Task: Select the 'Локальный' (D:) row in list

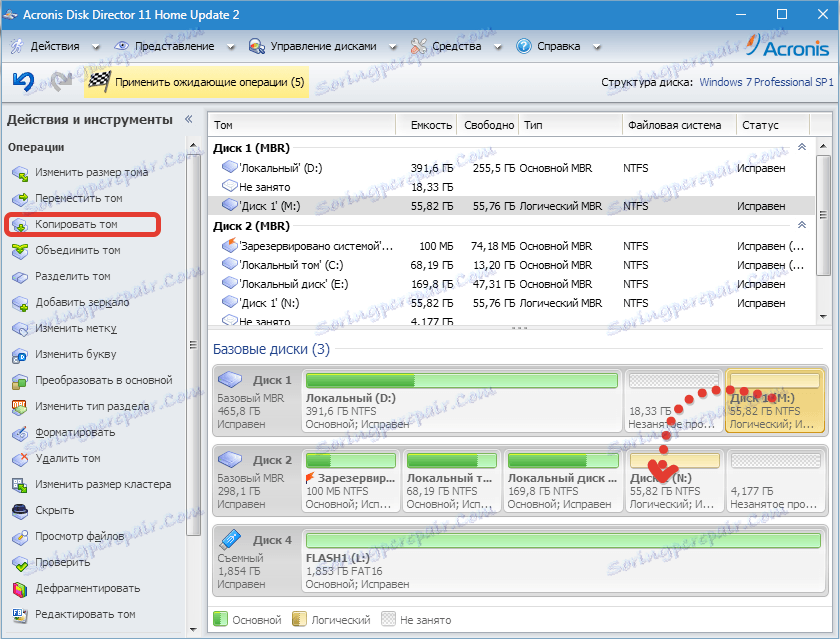Action: (x=512, y=168)
